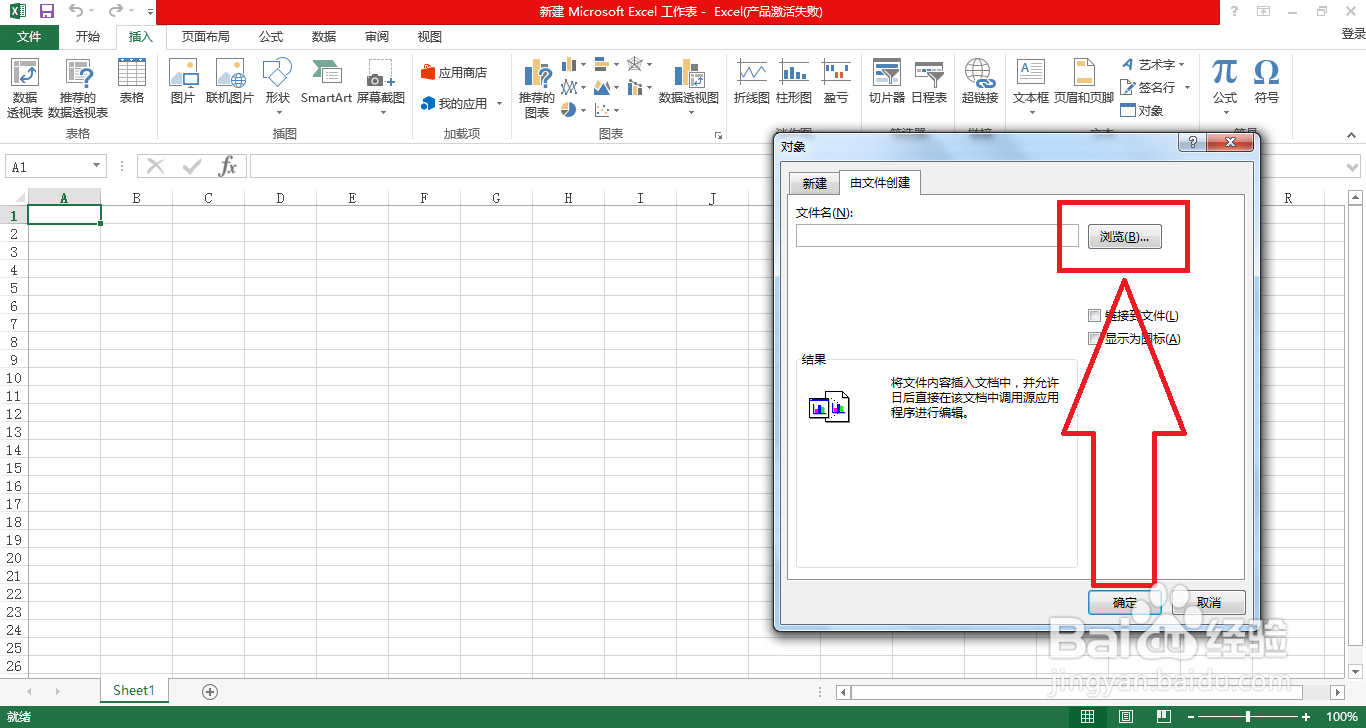Select the Create from File (由文件创建) tab
Viewport: 1366px width, 728px height.
[x=880, y=183]
